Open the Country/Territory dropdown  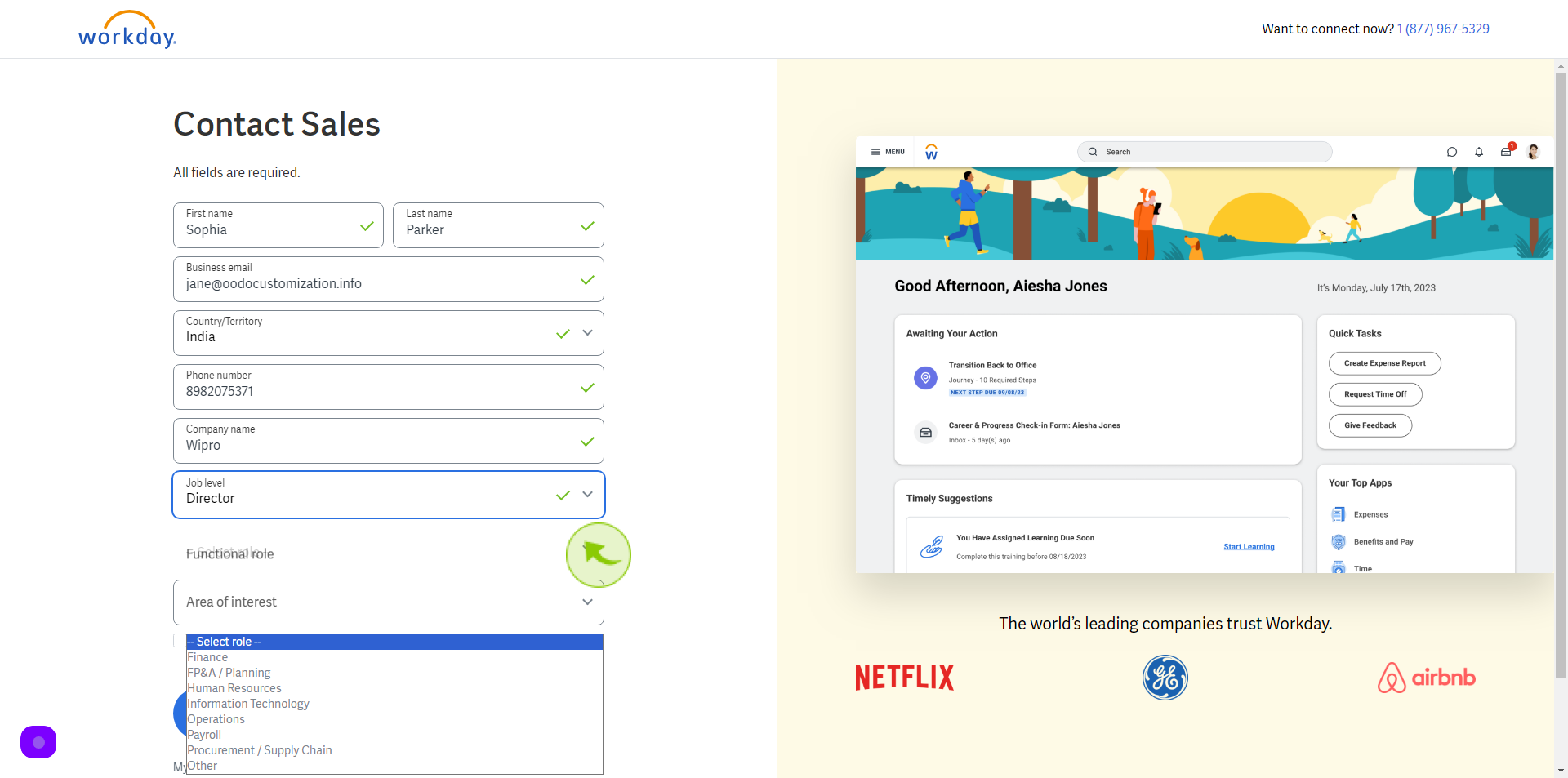point(389,333)
